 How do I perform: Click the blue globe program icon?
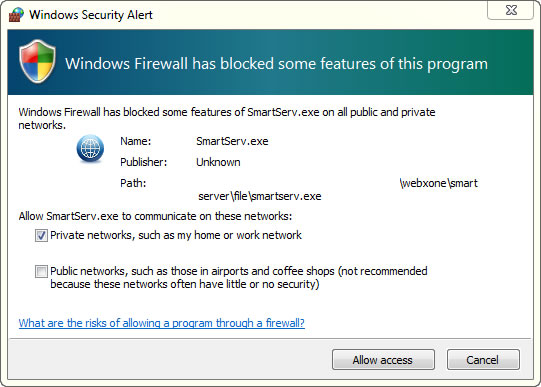tap(90, 149)
